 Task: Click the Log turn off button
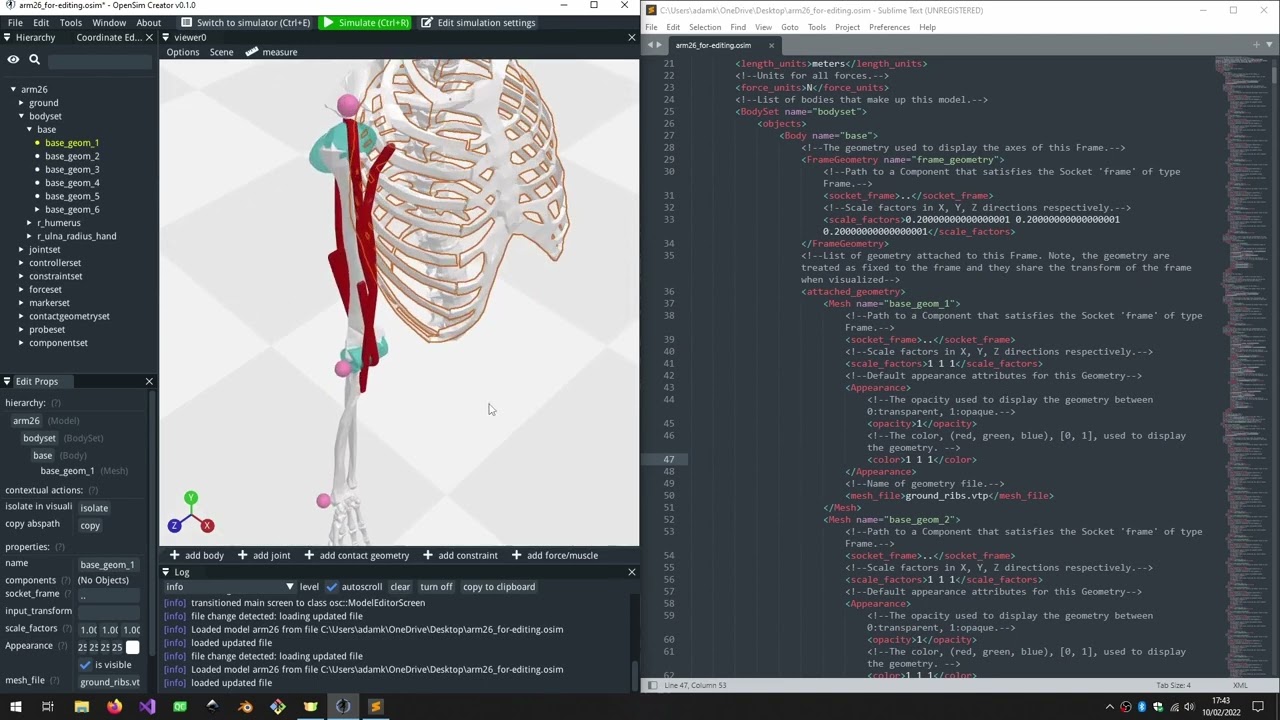pyautogui.click(x=436, y=587)
